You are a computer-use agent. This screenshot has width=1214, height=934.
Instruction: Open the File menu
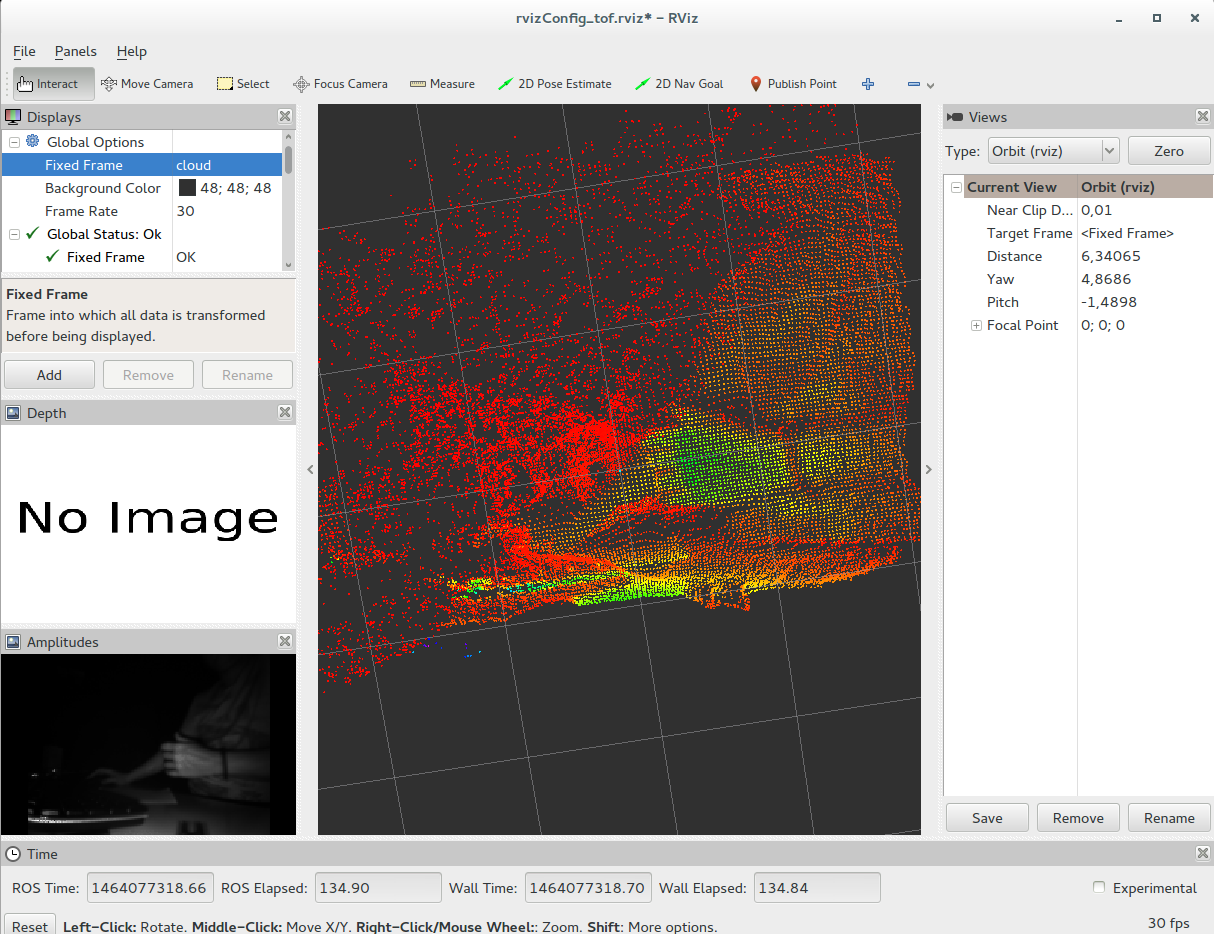[x=24, y=51]
